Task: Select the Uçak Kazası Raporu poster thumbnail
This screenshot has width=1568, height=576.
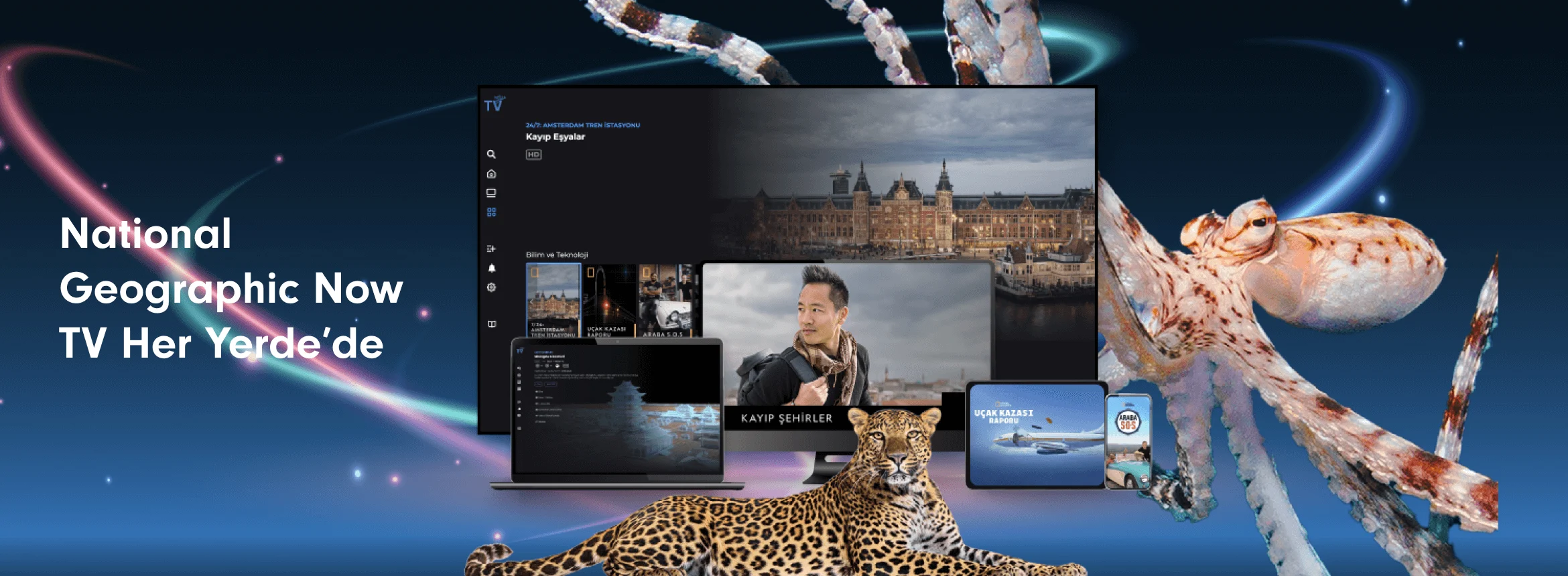Action: [608, 301]
